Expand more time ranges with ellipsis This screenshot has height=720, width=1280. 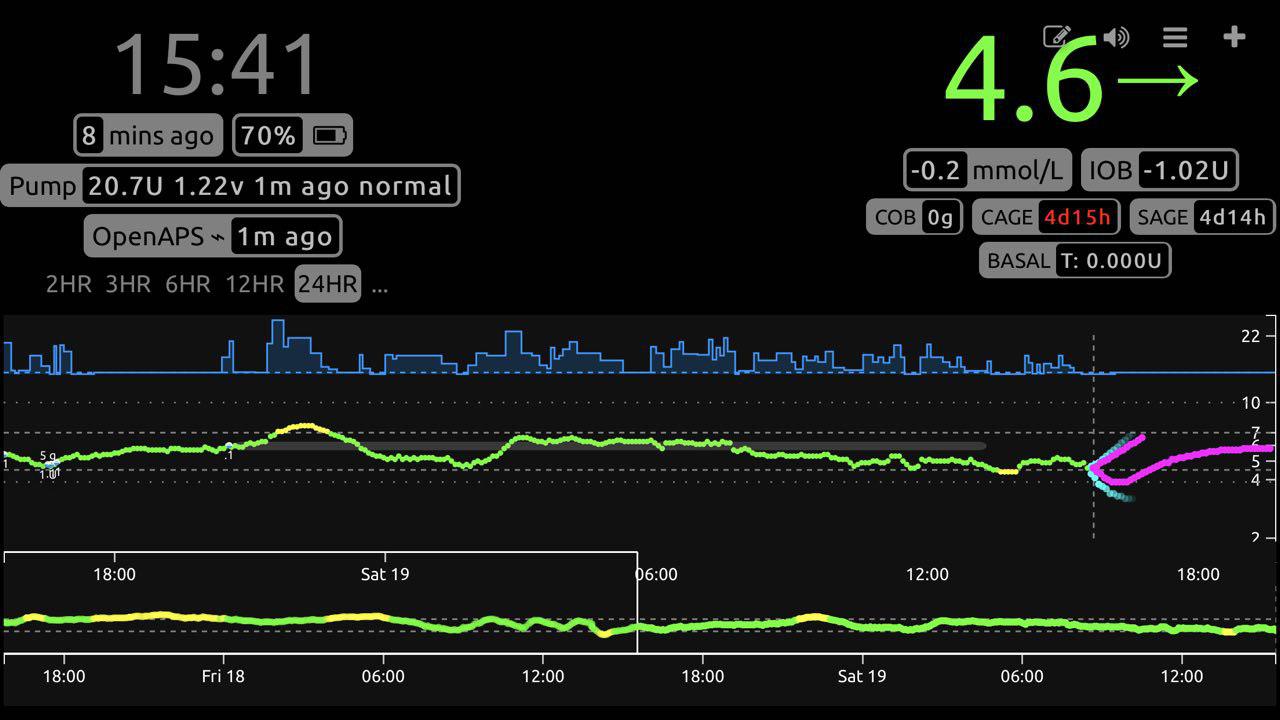[x=379, y=284]
